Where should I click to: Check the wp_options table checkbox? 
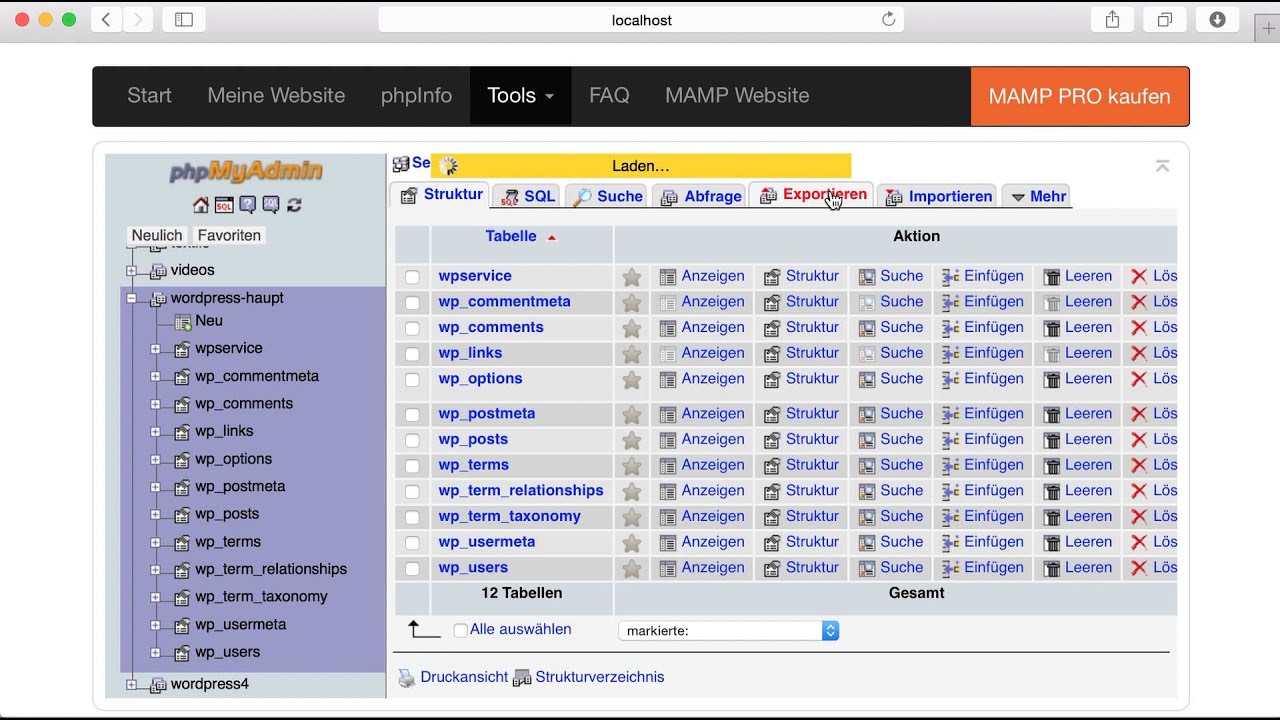(412, 380)
